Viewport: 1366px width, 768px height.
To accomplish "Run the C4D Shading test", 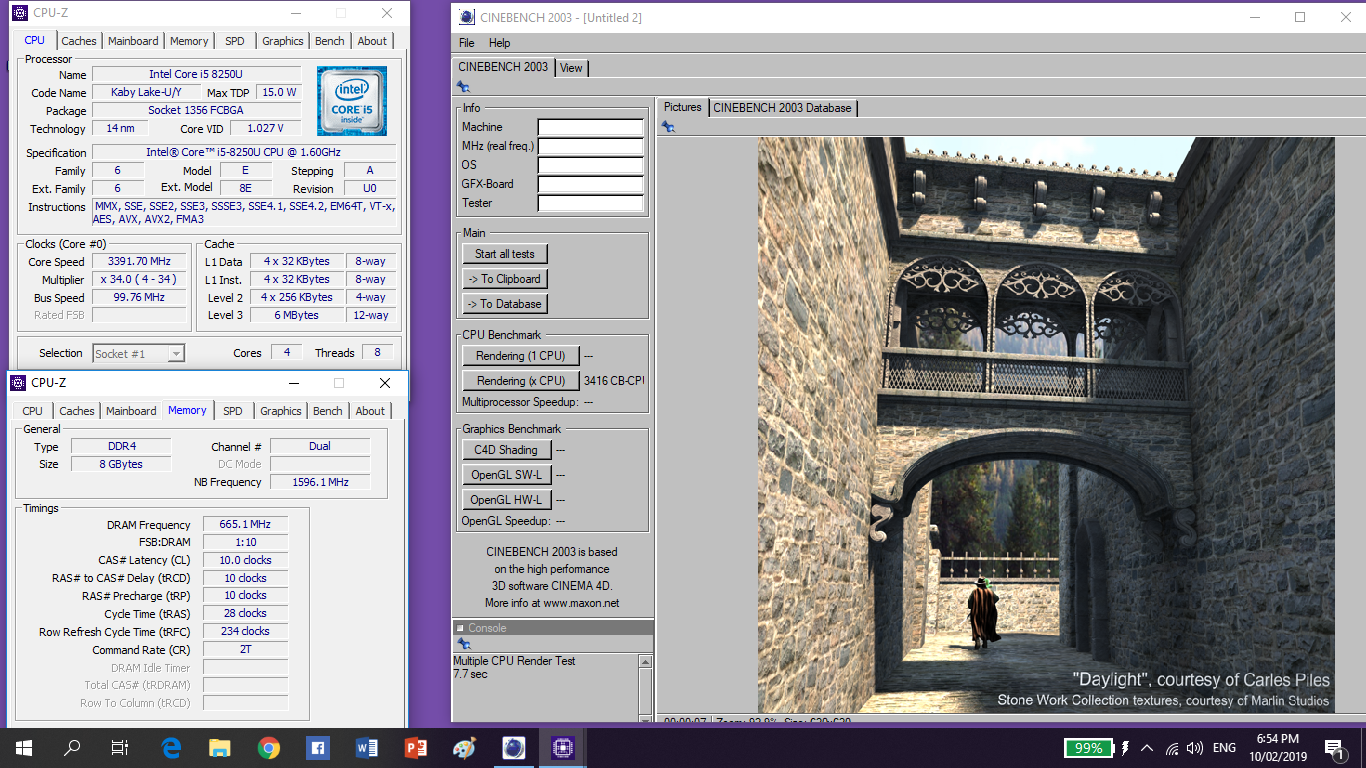I will pos(506,450).
